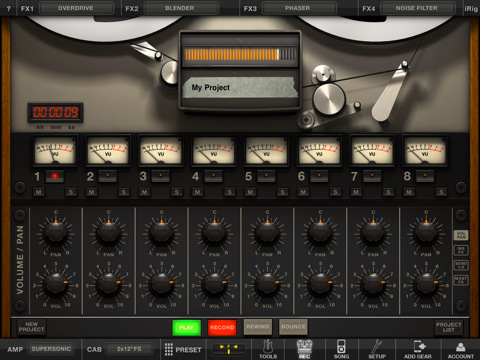480x360 pixels.
Task: Click the green Play button
Action: (187, 327)
